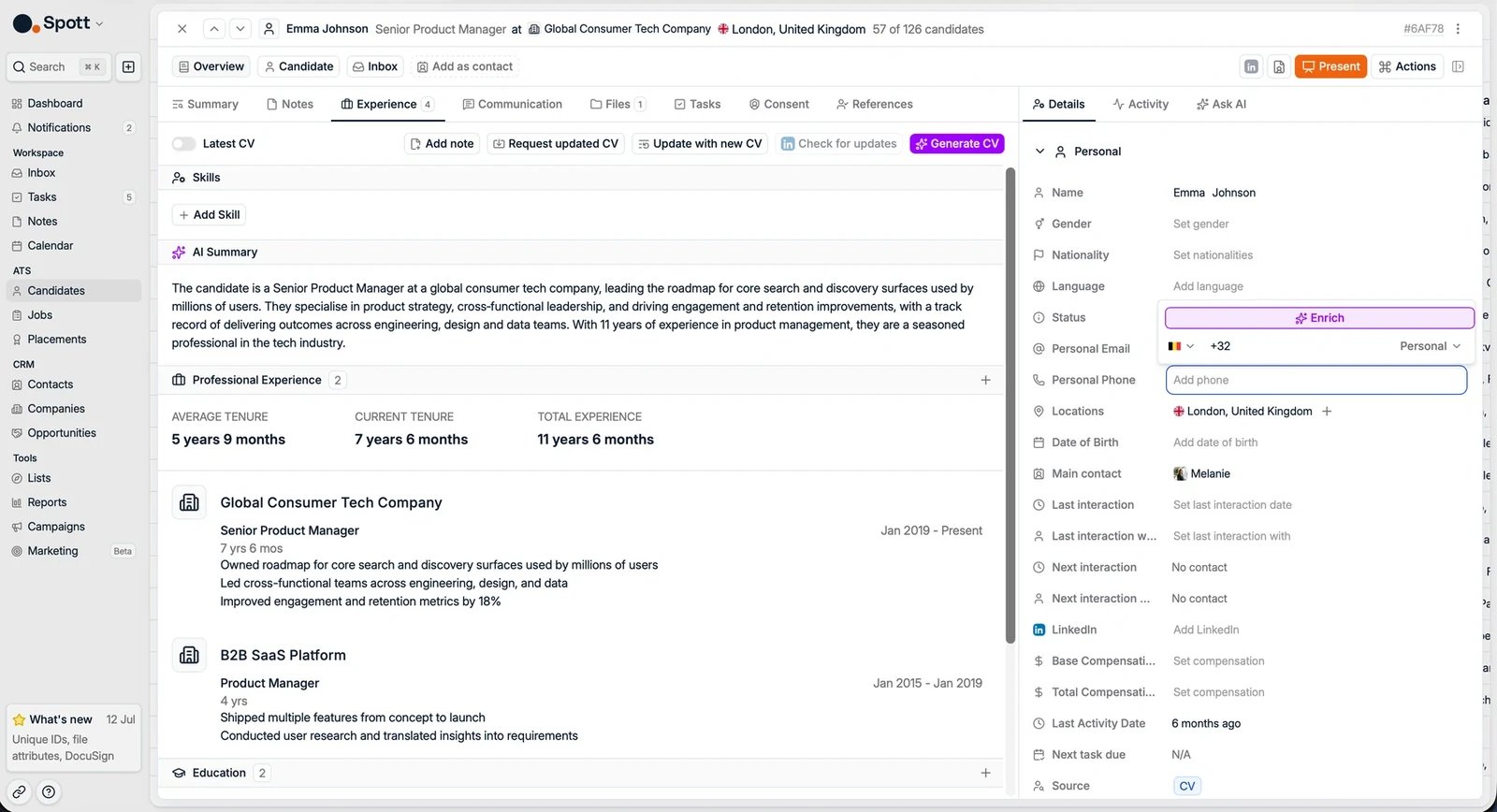
Task: Switch to the Communication tab
Action: (x=513, y=104)
